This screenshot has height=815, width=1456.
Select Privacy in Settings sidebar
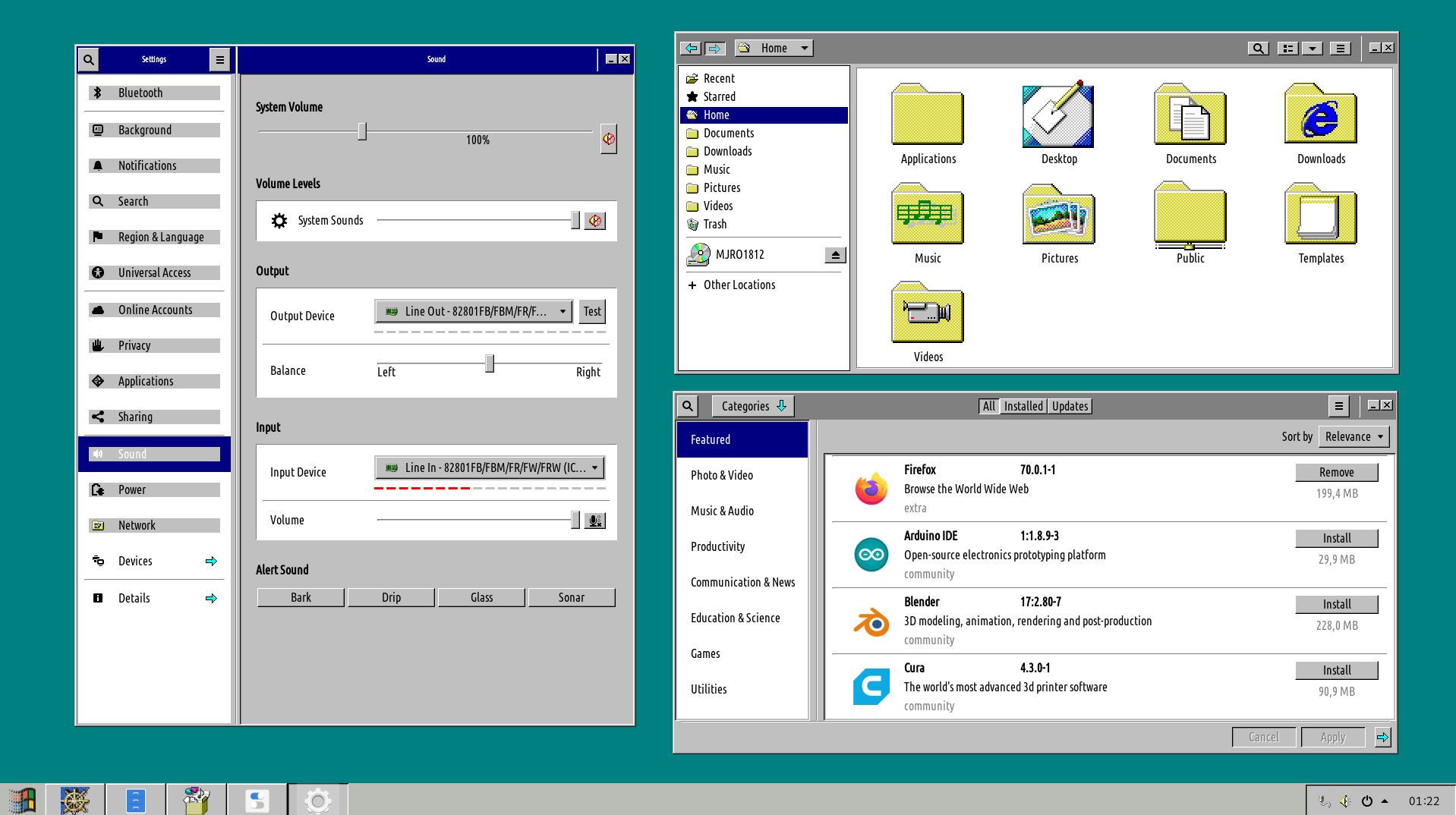pos(154,345)
